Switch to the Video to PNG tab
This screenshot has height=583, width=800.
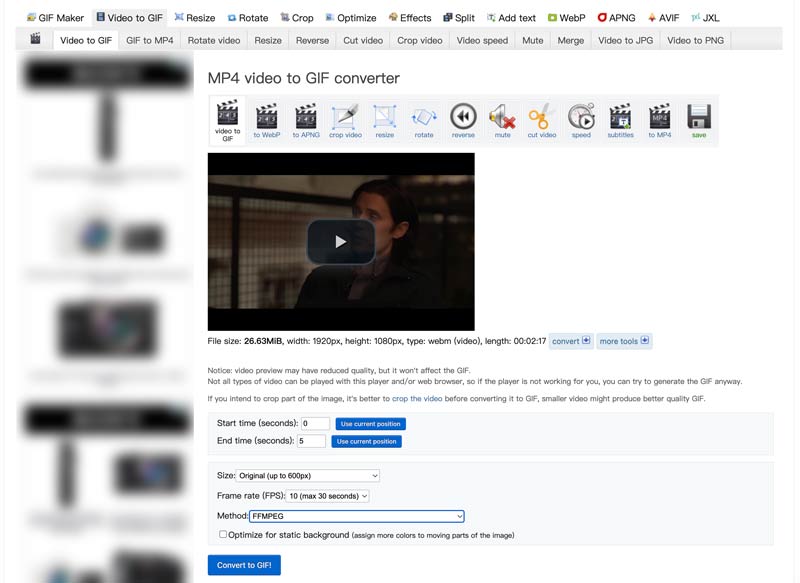[x=695, y=40]
